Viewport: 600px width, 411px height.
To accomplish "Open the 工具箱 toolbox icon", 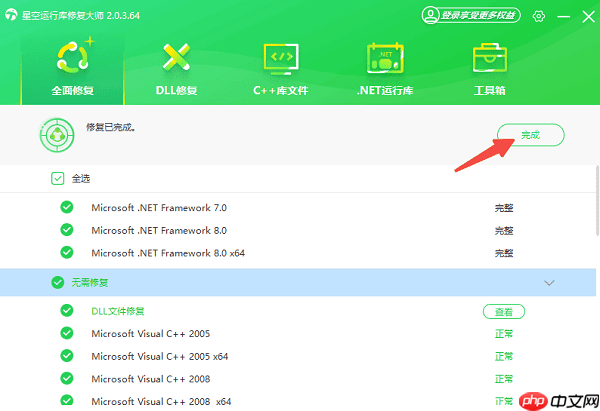I will click(489, 58).
